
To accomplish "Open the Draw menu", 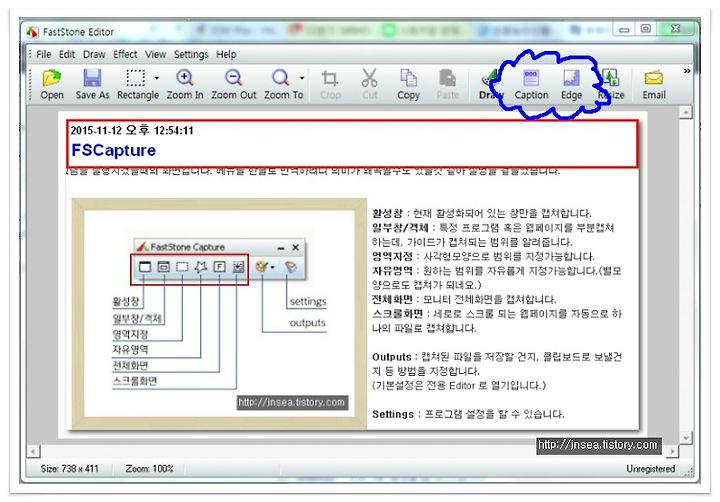I will coord(94,54).
